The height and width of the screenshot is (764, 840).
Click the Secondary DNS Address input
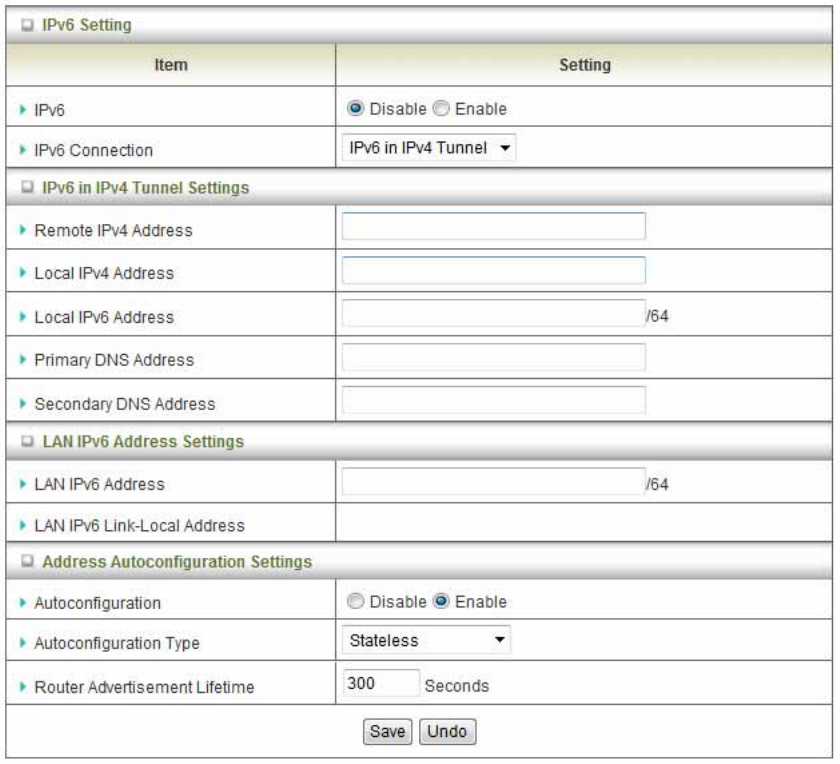pos(493,400)
